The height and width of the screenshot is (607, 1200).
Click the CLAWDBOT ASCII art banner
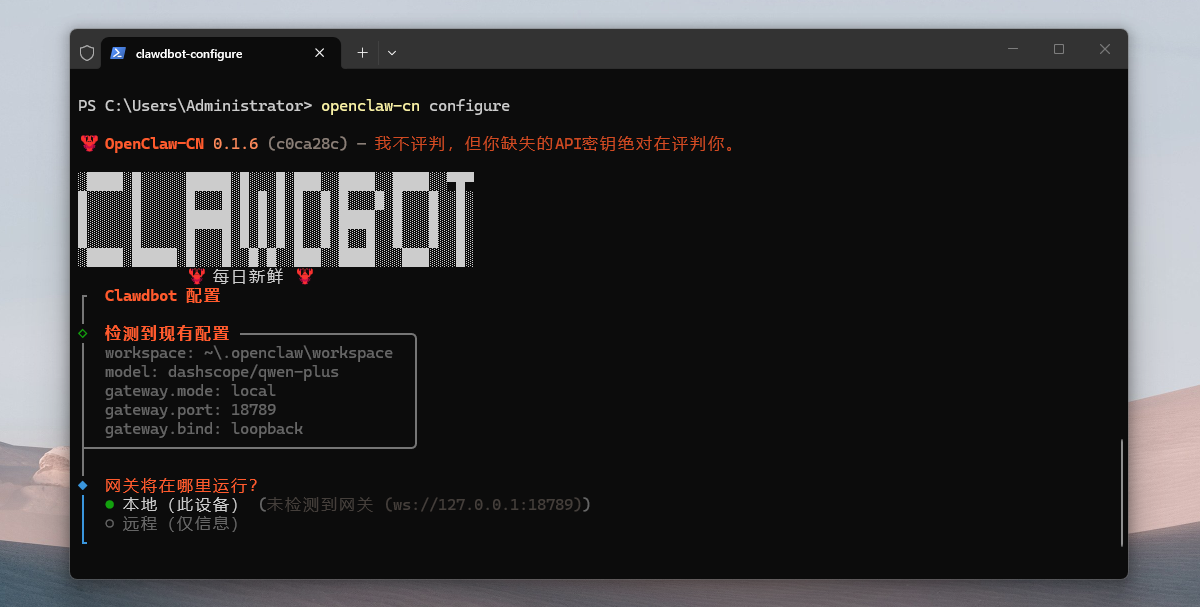(275, 220)
